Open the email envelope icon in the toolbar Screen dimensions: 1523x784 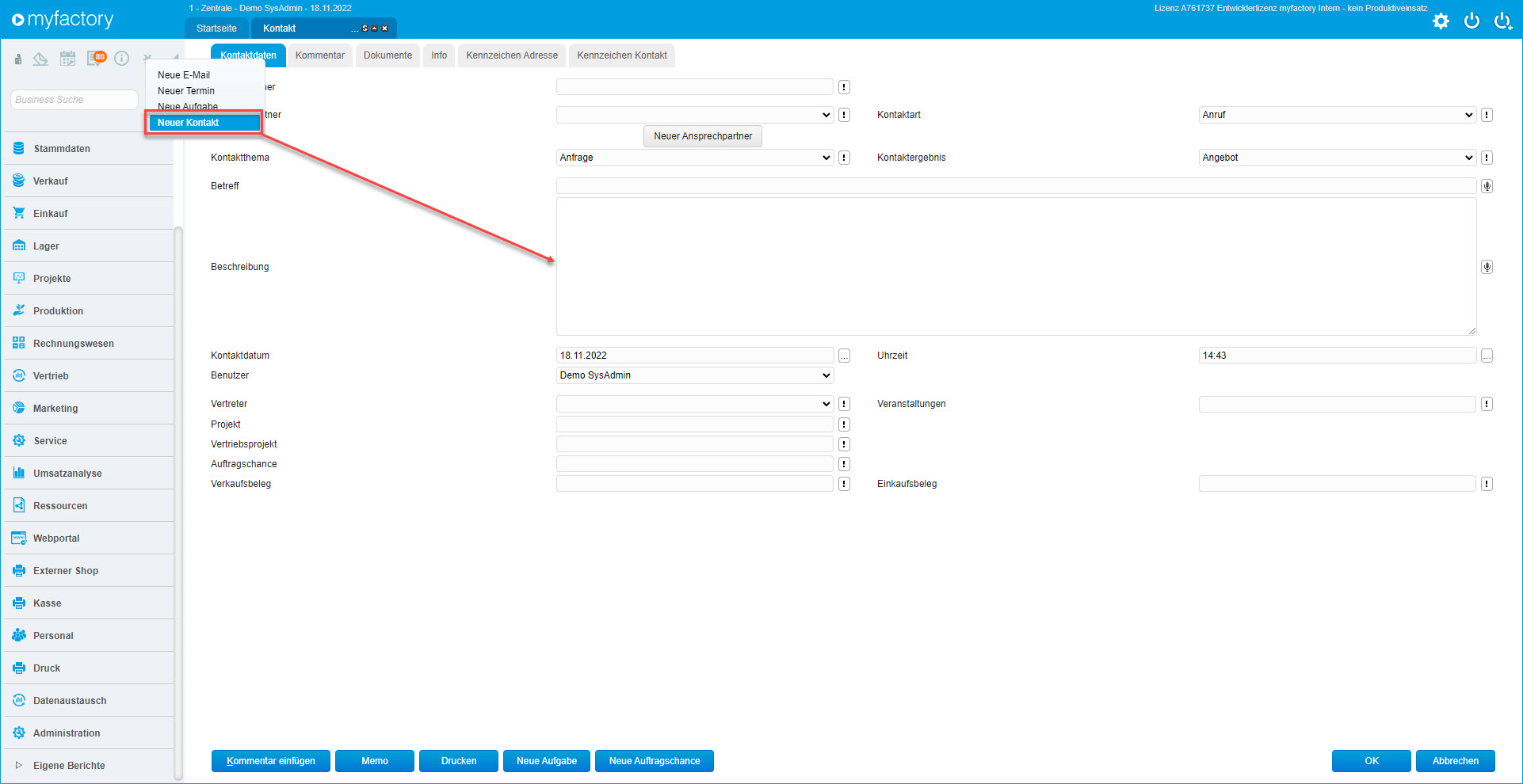(x=40, y=59)
